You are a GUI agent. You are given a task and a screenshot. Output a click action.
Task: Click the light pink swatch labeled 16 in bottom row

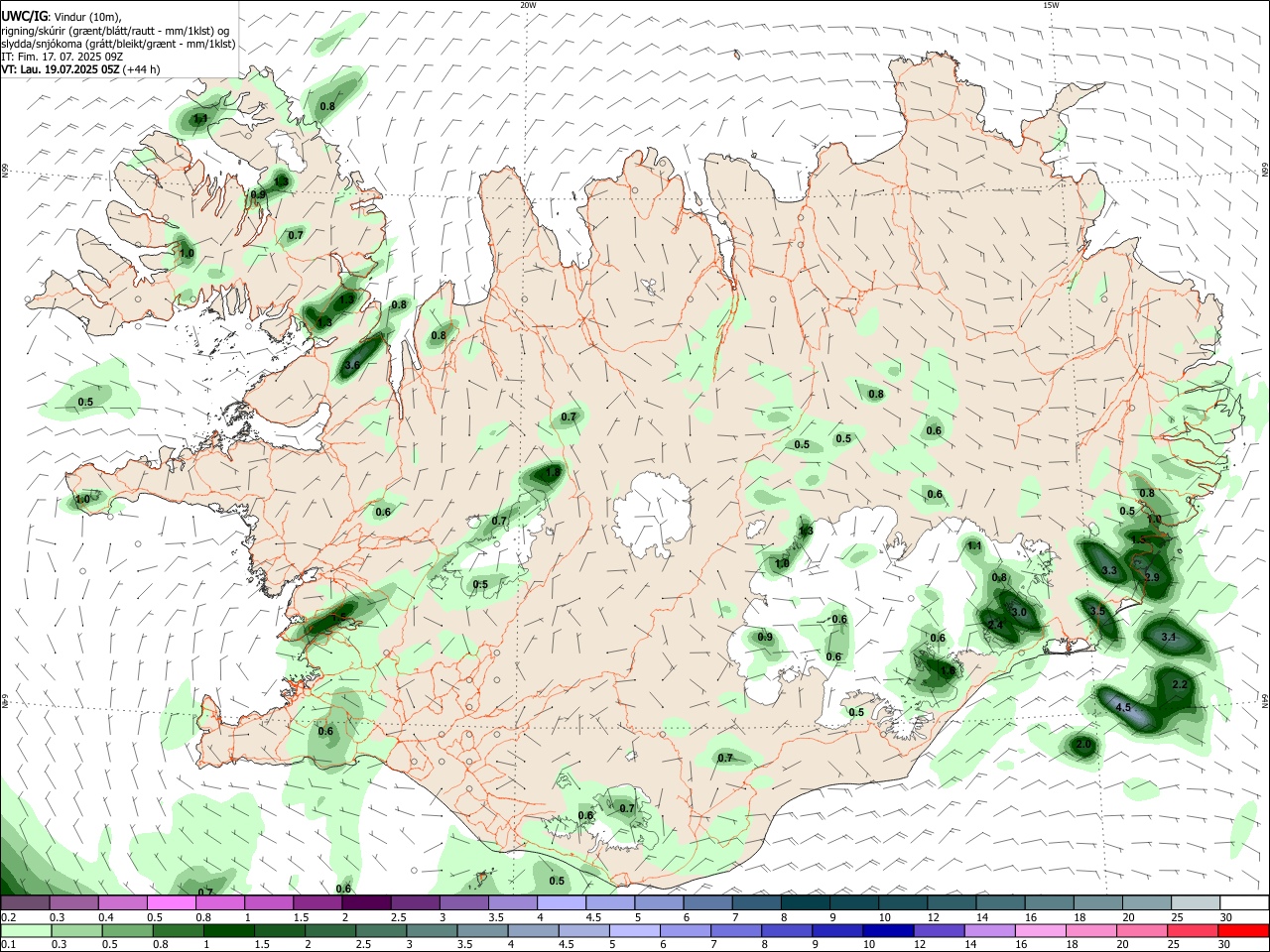[1040, 930]
